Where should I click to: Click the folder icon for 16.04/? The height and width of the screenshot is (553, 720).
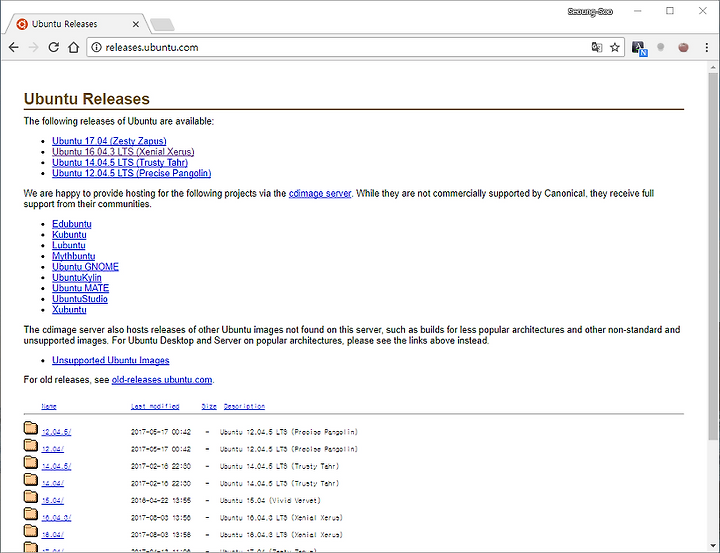tap(31, 530)
